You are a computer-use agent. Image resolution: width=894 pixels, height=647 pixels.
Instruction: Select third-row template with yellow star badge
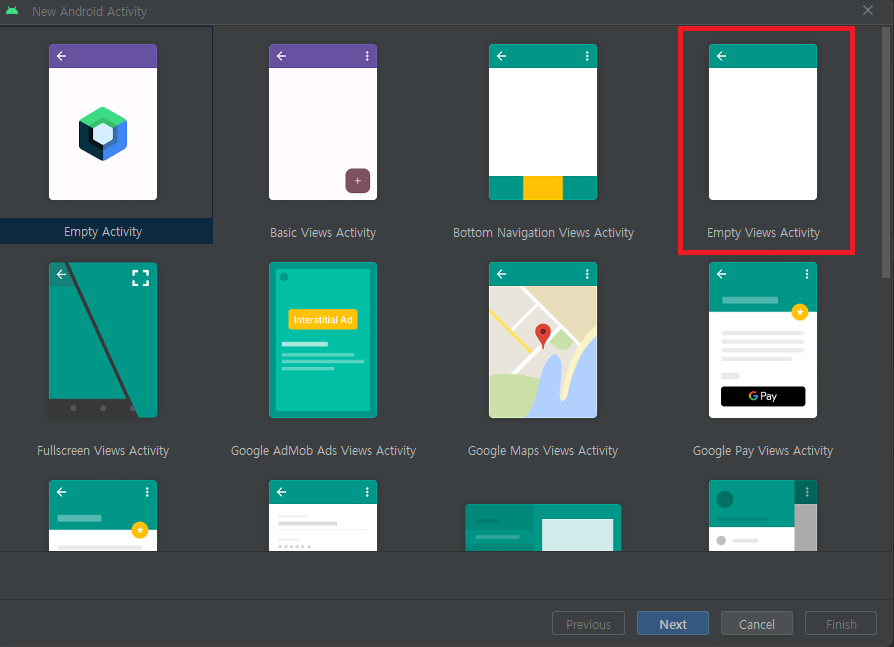pyautogui.click(x=103, y=515)
